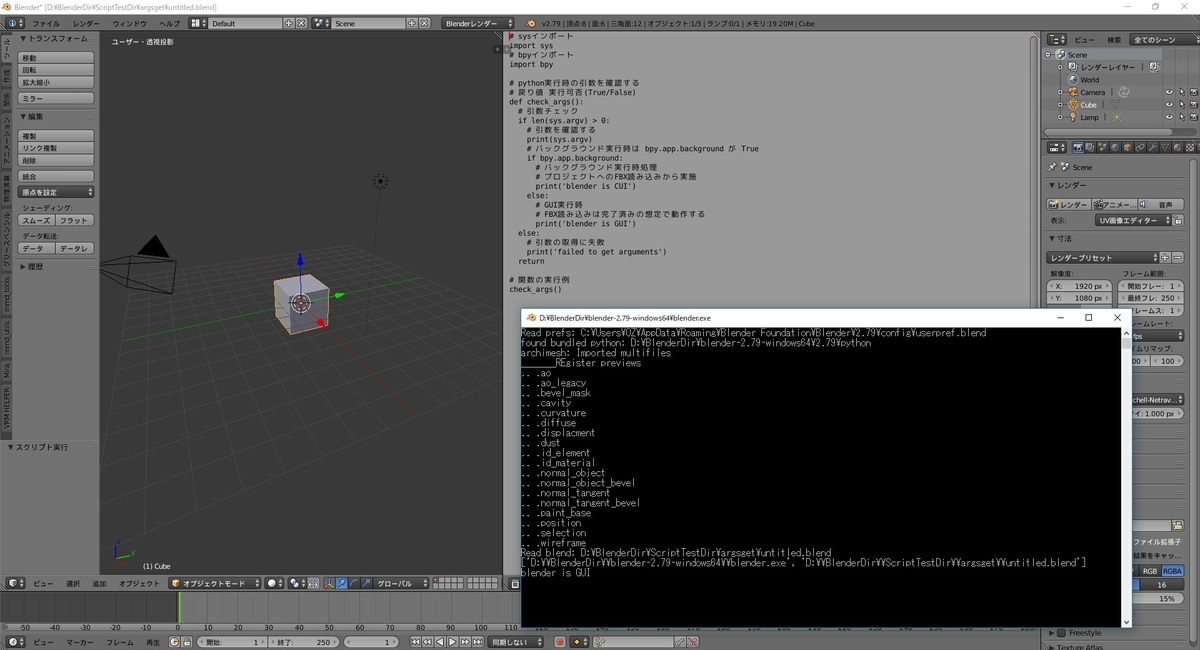Expand the Camera node in outliner
The image size is (1200, 650).
coord(1060,92)
